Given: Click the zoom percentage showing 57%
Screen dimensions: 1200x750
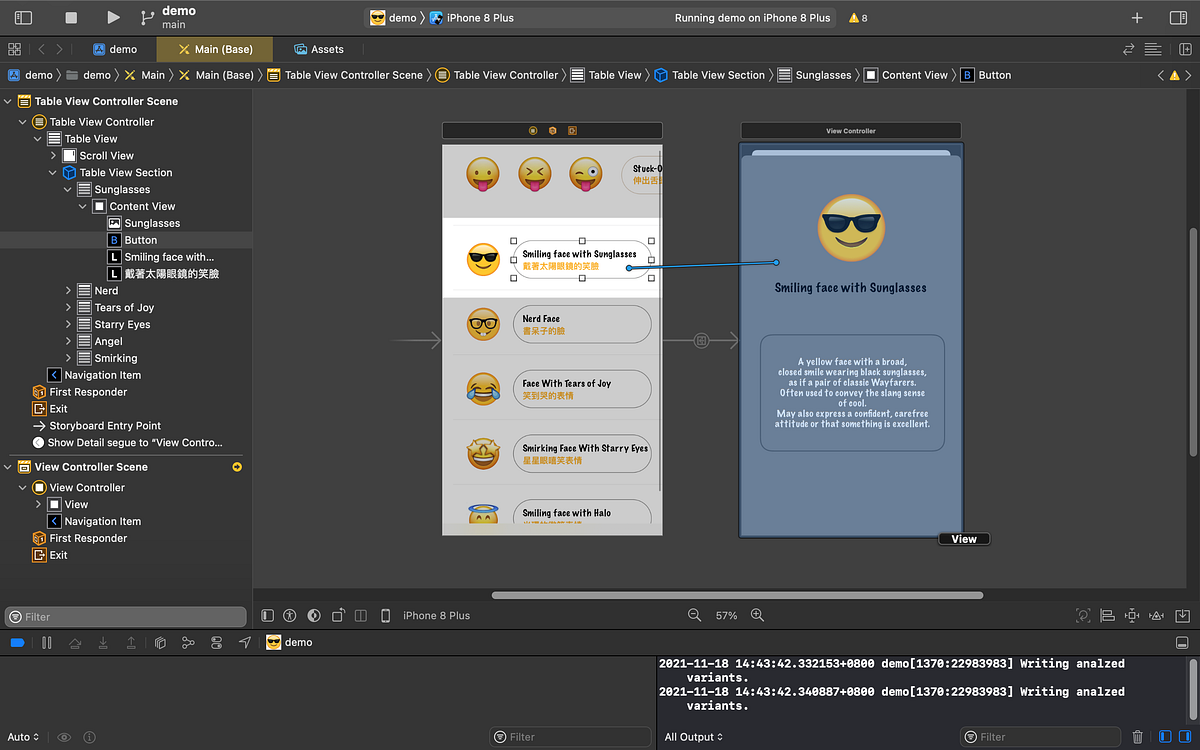Looking at the screenshot, I should click(727, 615).
